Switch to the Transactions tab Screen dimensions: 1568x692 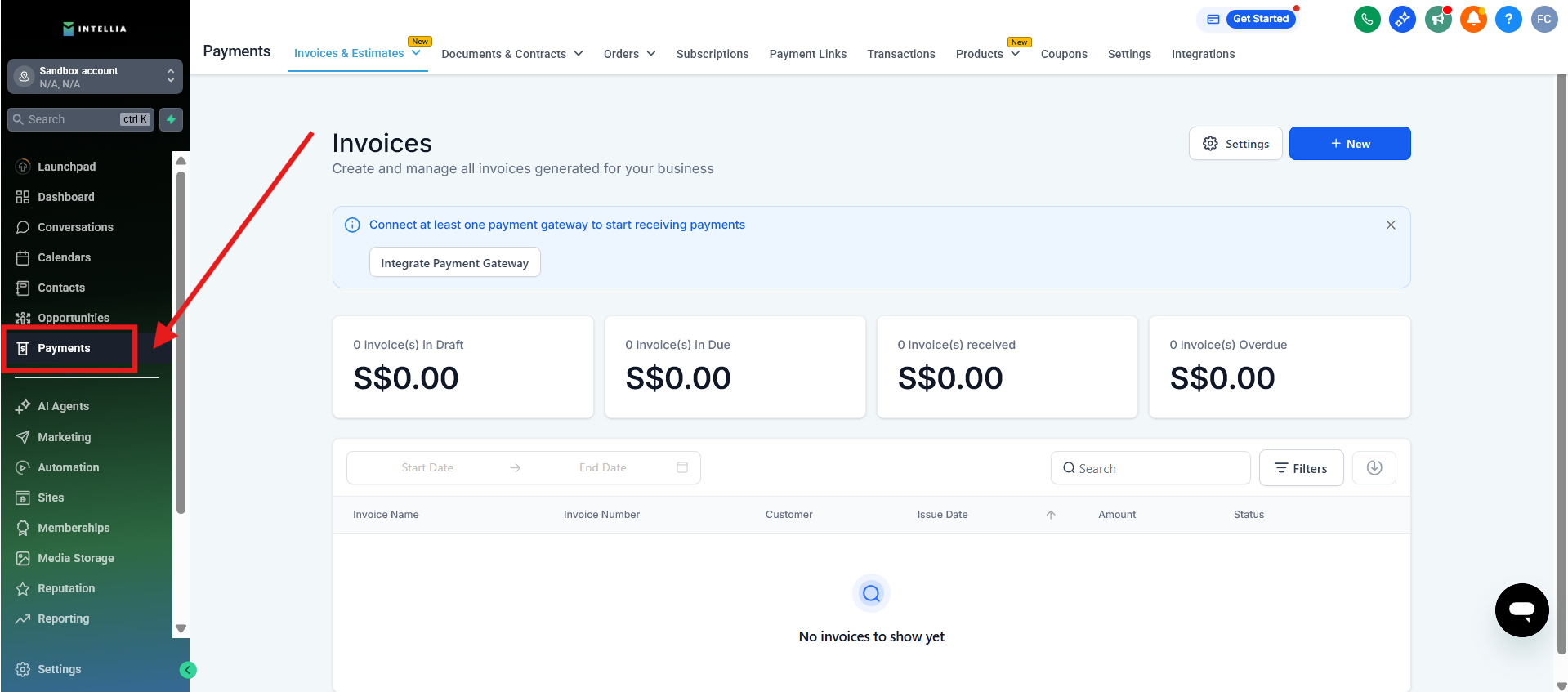[900, 54]
